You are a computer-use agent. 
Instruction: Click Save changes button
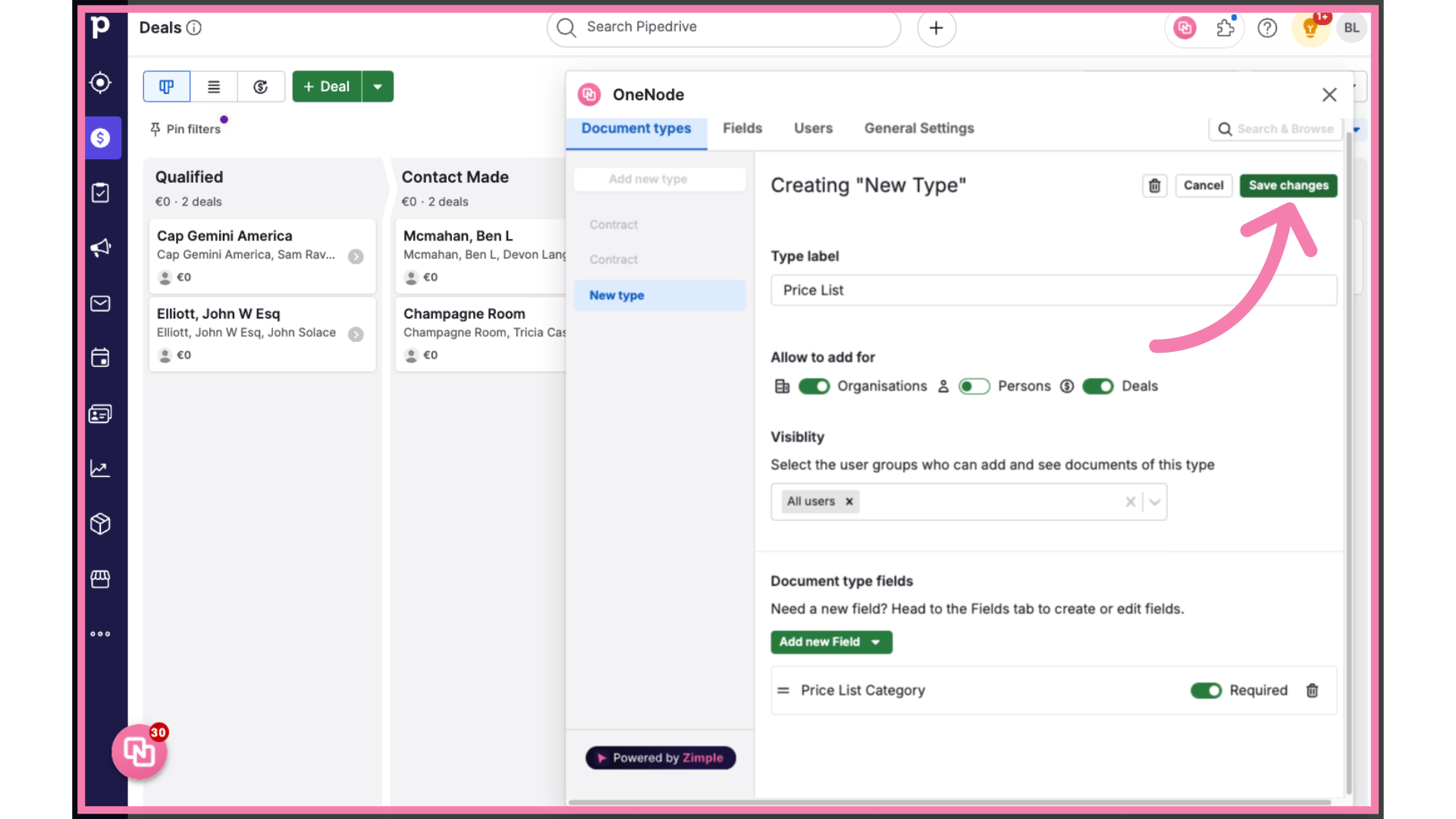click(1288, 185)
